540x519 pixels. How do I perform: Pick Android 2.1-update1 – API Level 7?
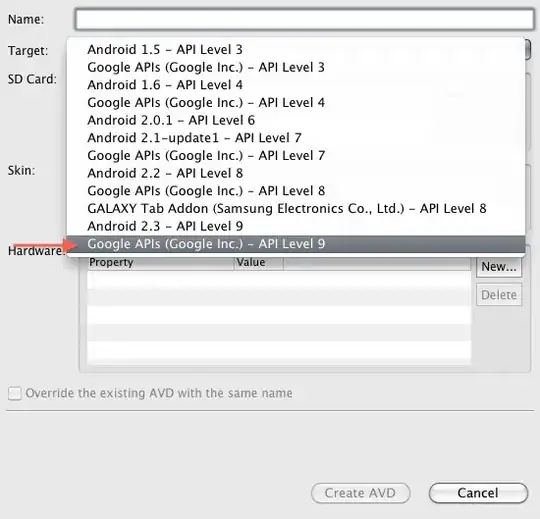[296, 138]
